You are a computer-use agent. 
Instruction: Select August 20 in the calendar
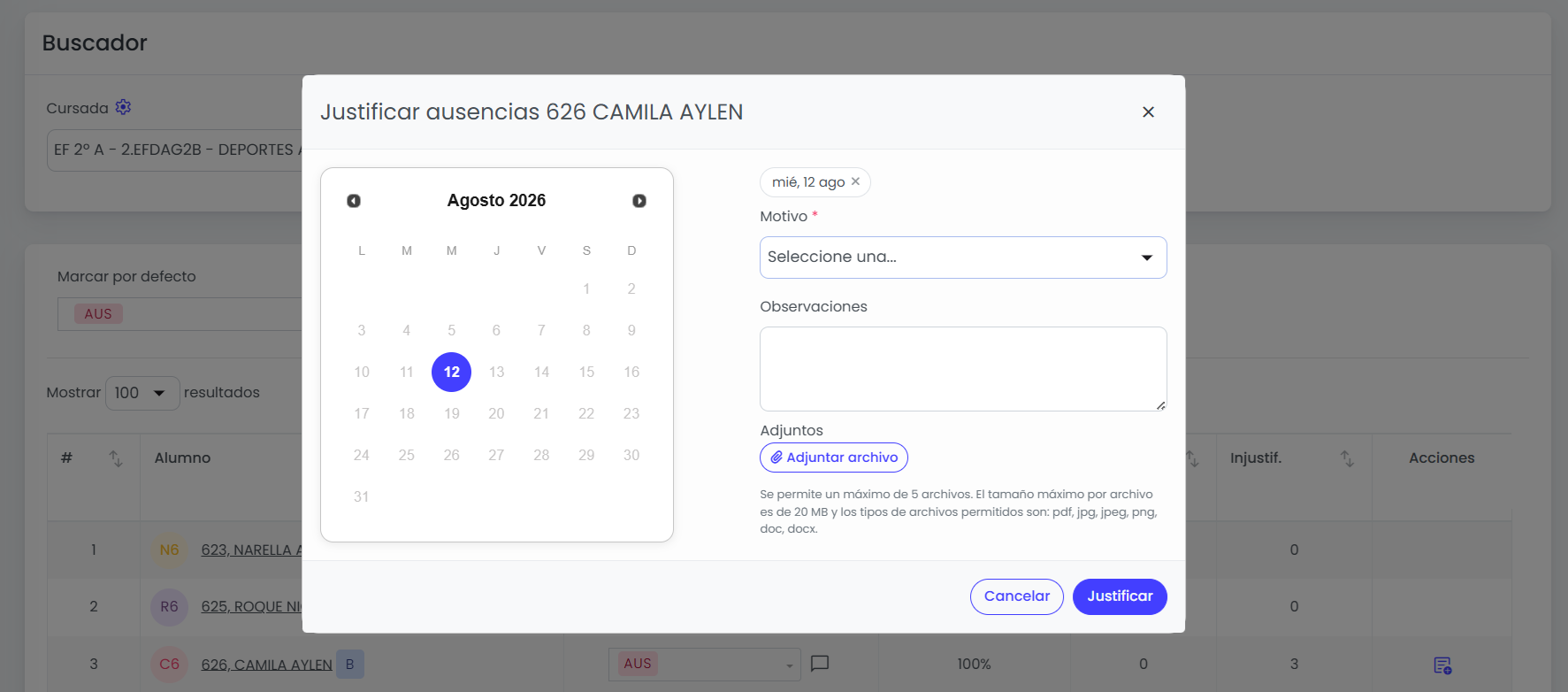click(496, 413)
